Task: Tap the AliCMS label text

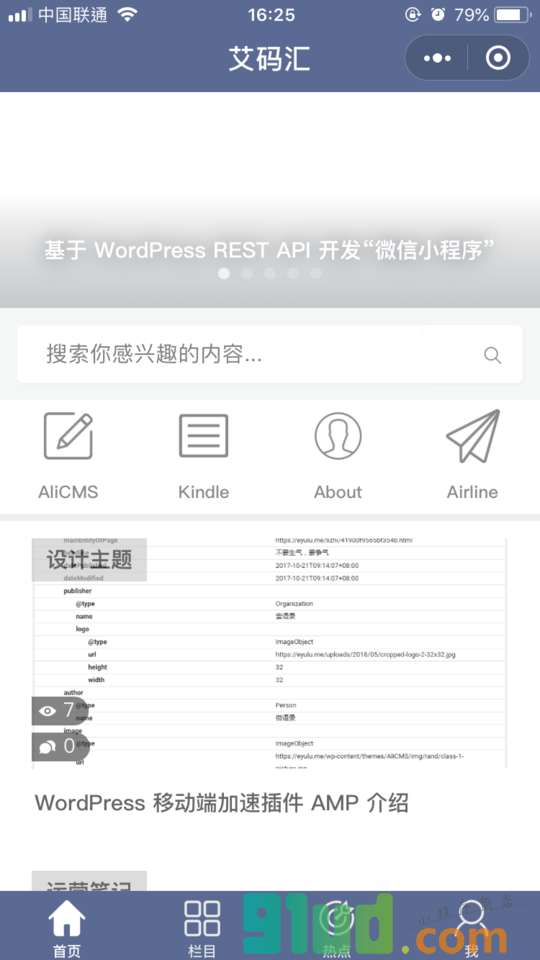Action: pos(68,492)
